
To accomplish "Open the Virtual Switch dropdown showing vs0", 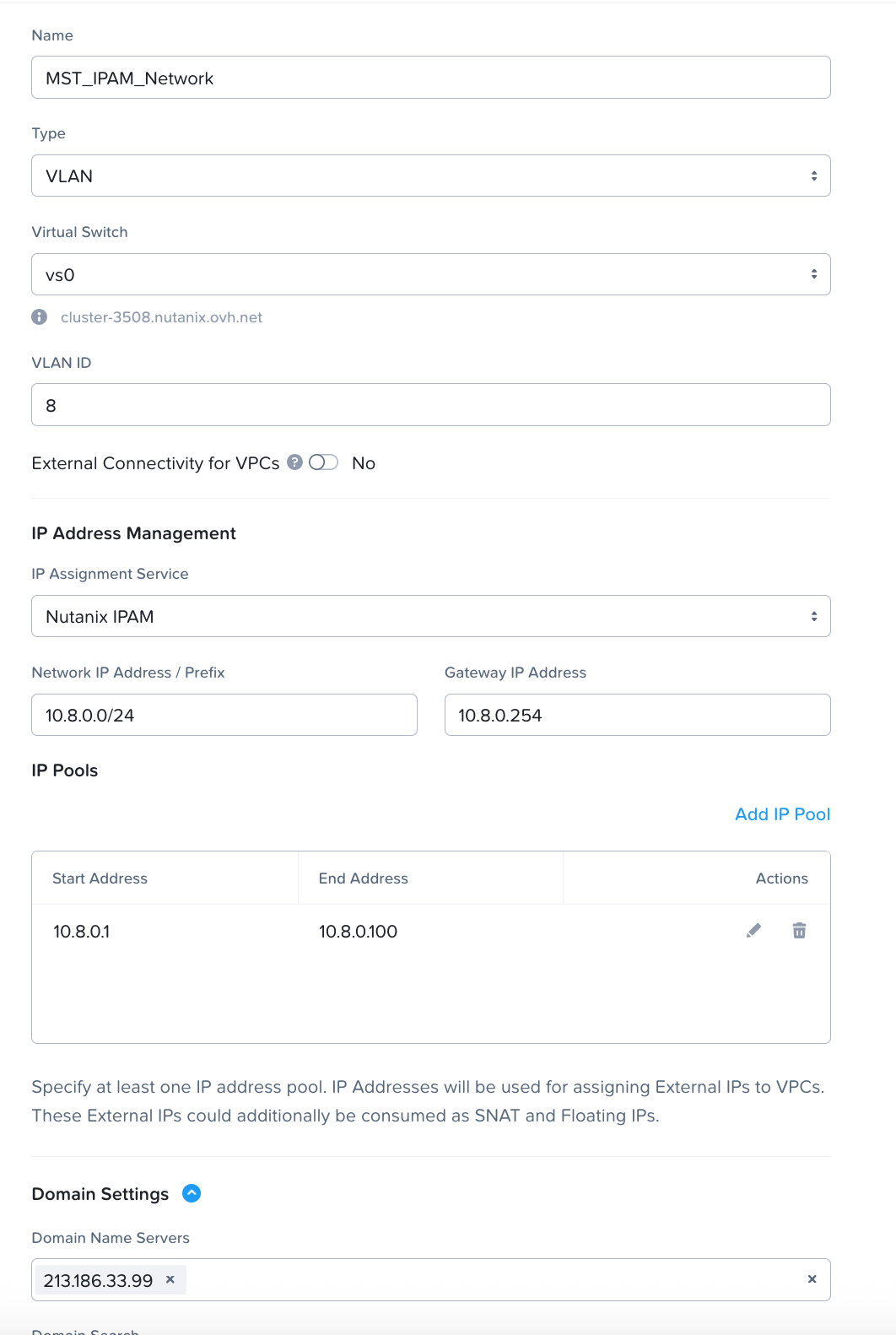I will (430, 274).
